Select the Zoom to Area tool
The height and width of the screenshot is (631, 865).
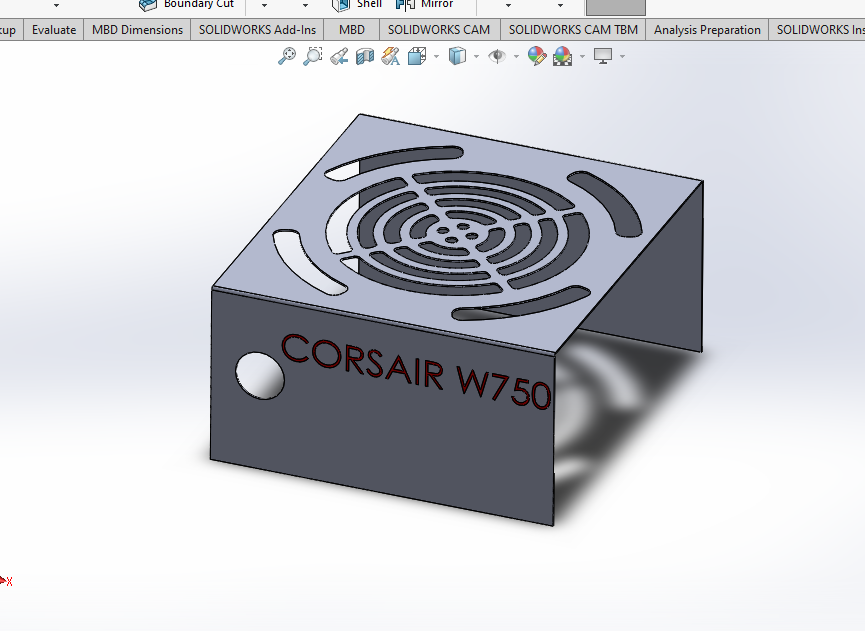[x=313, y=57]
